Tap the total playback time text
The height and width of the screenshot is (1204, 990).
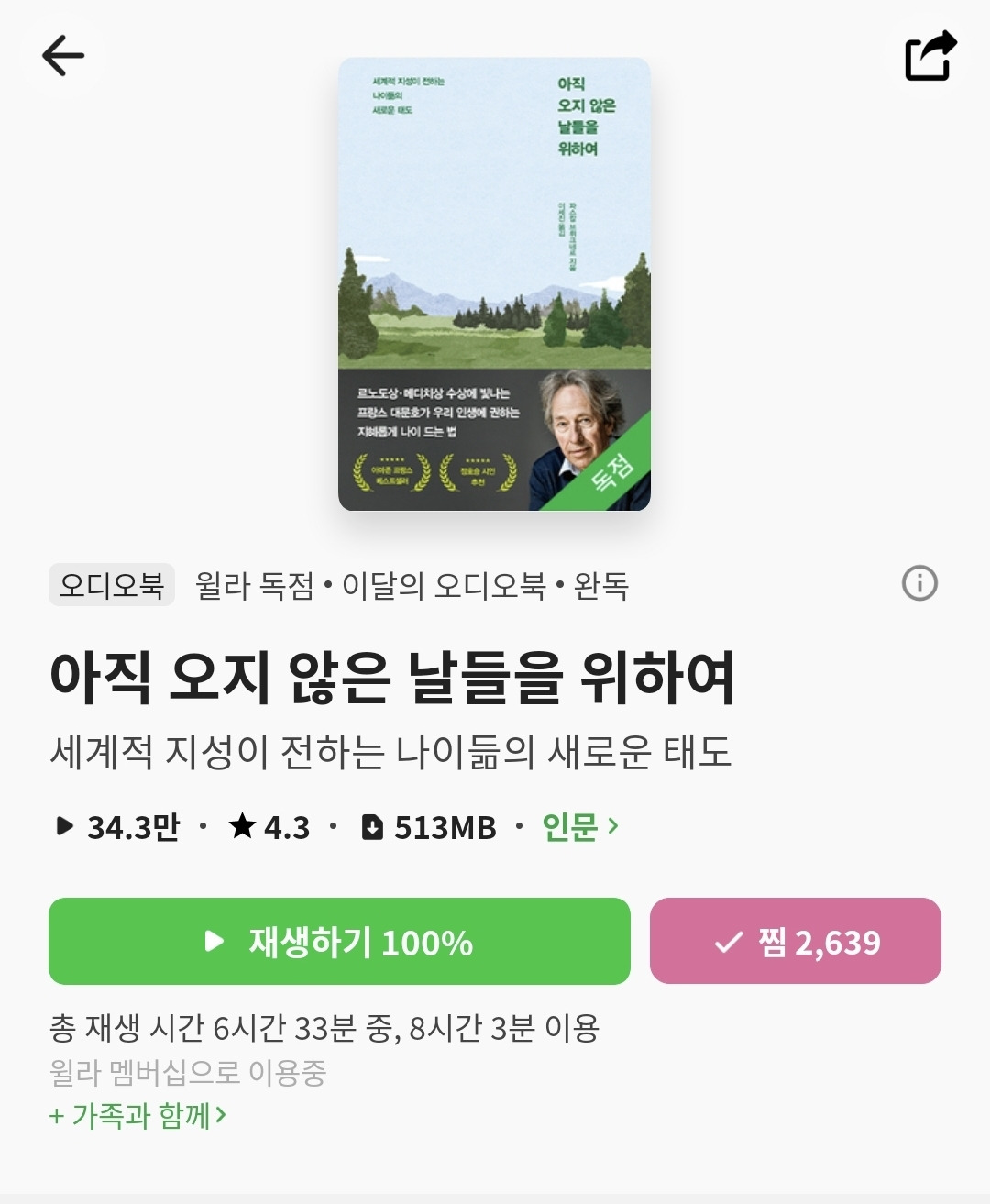coord(324,1029)
